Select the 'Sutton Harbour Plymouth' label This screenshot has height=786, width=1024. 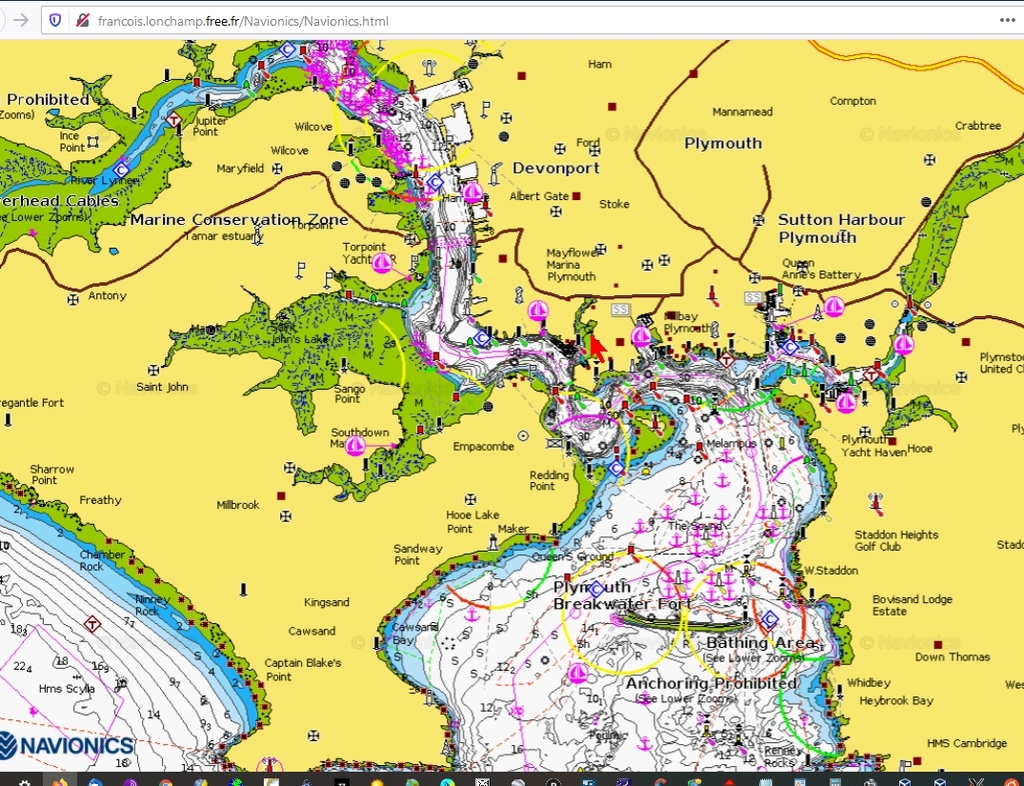coord(842,228)
